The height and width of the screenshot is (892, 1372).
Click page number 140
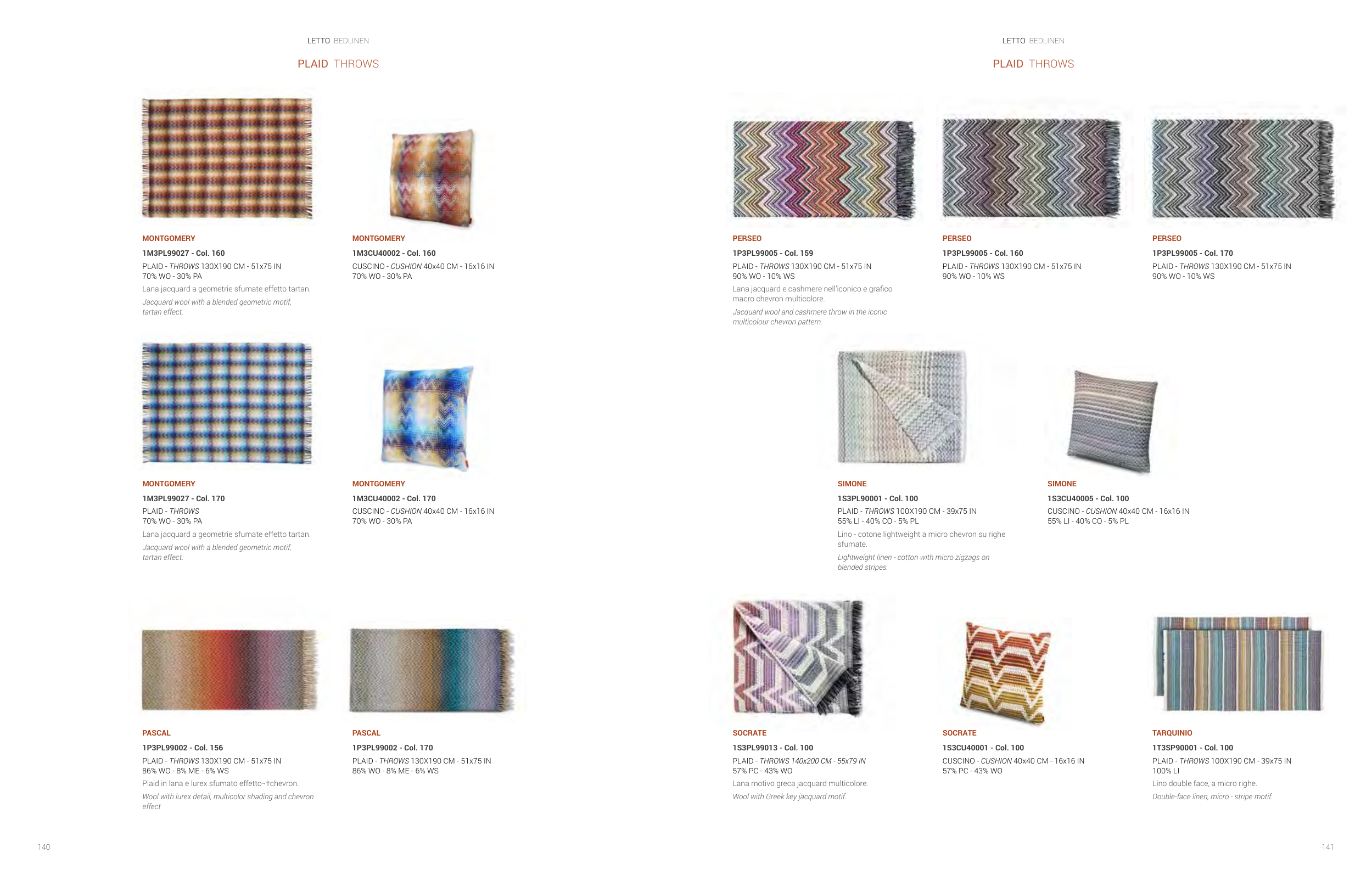click(44, 847)
